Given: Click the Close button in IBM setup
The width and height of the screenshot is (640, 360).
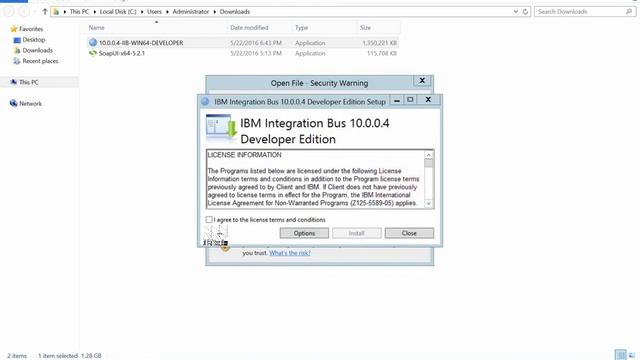Looking at the screenshot, I should point(409,233).
